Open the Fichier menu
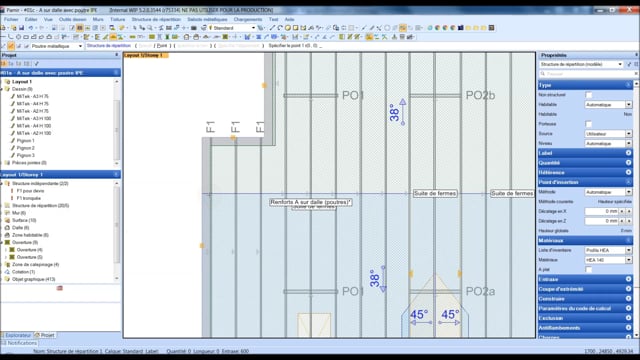640x360 pixels. tap(11, 19)
